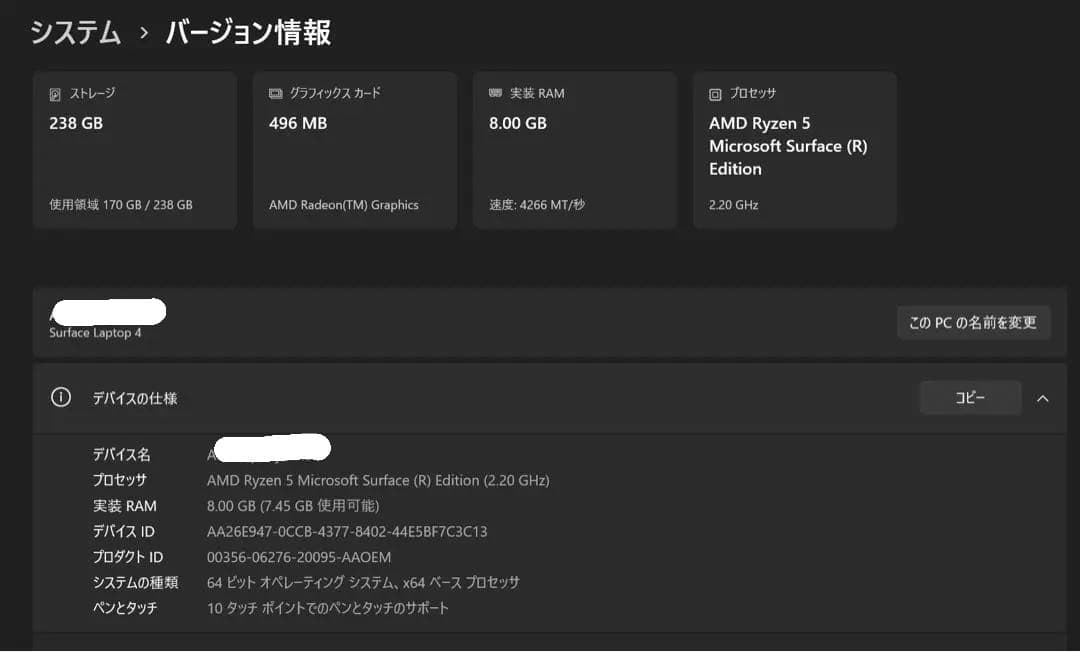1080x652 pixels.
Task: Open the AMD Ryzen 5 processor card
Action: [x=794, y=150]
